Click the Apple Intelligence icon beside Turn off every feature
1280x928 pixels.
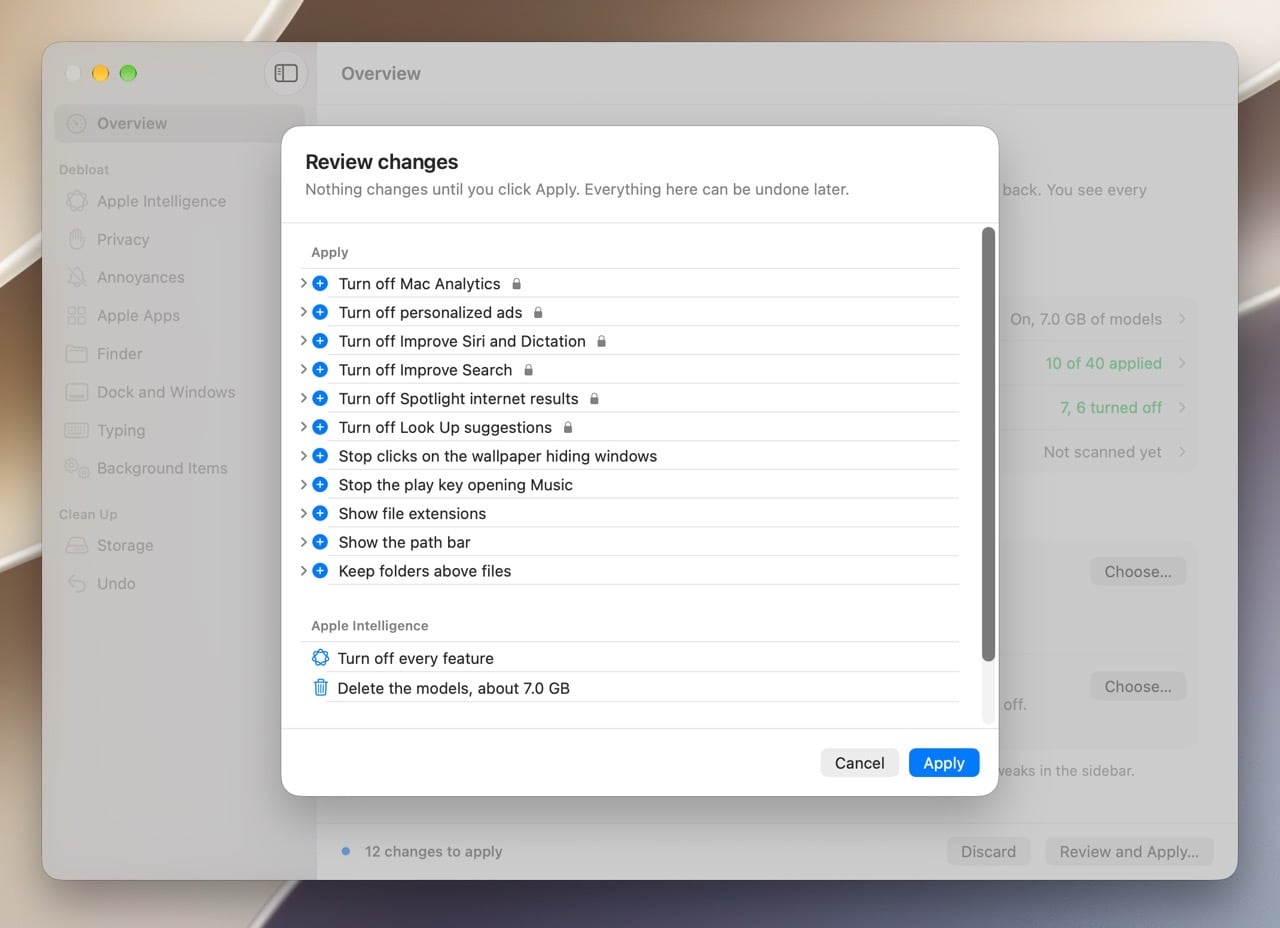pyautogui.click(x=320, y=658)
